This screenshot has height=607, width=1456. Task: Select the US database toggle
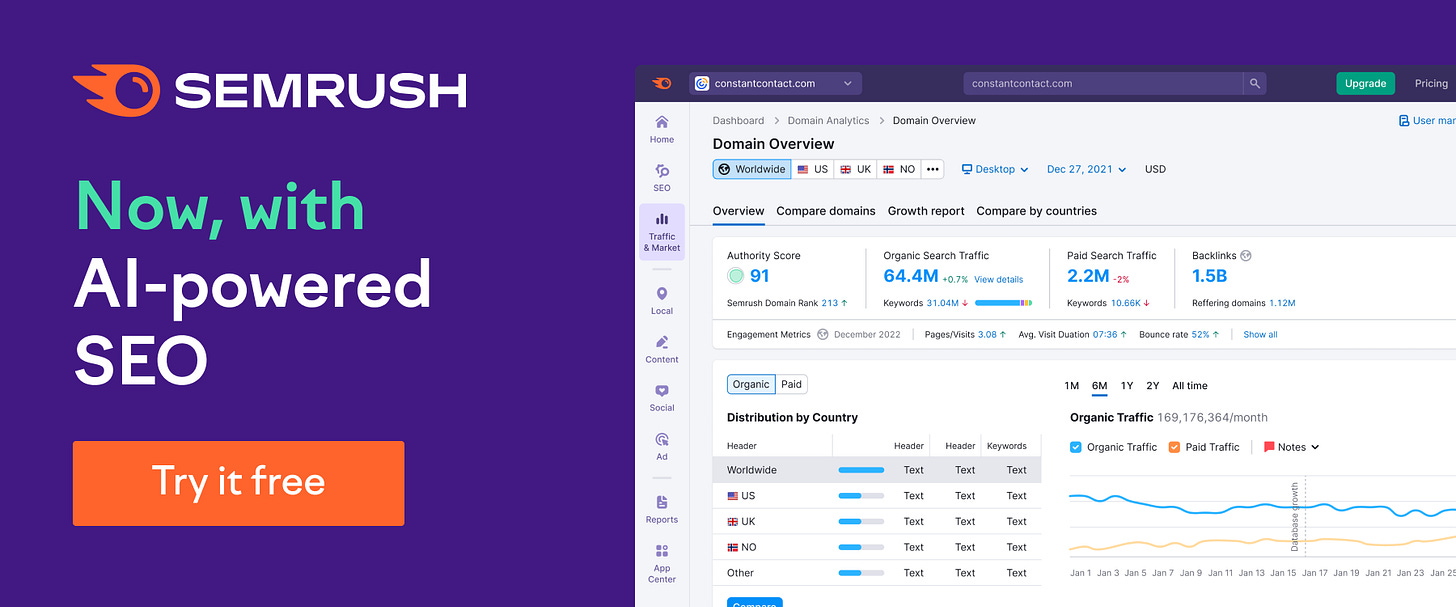point(813,169)
